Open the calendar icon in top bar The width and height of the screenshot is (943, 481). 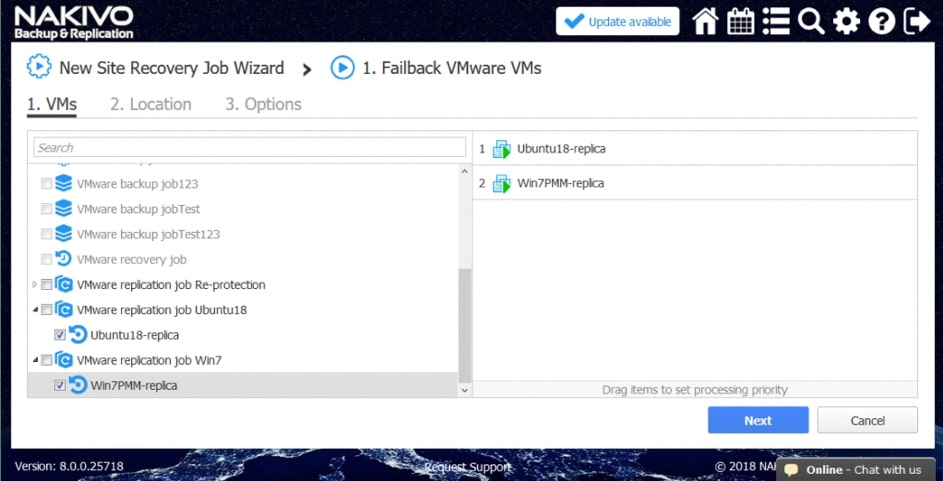tap(741, 21)
